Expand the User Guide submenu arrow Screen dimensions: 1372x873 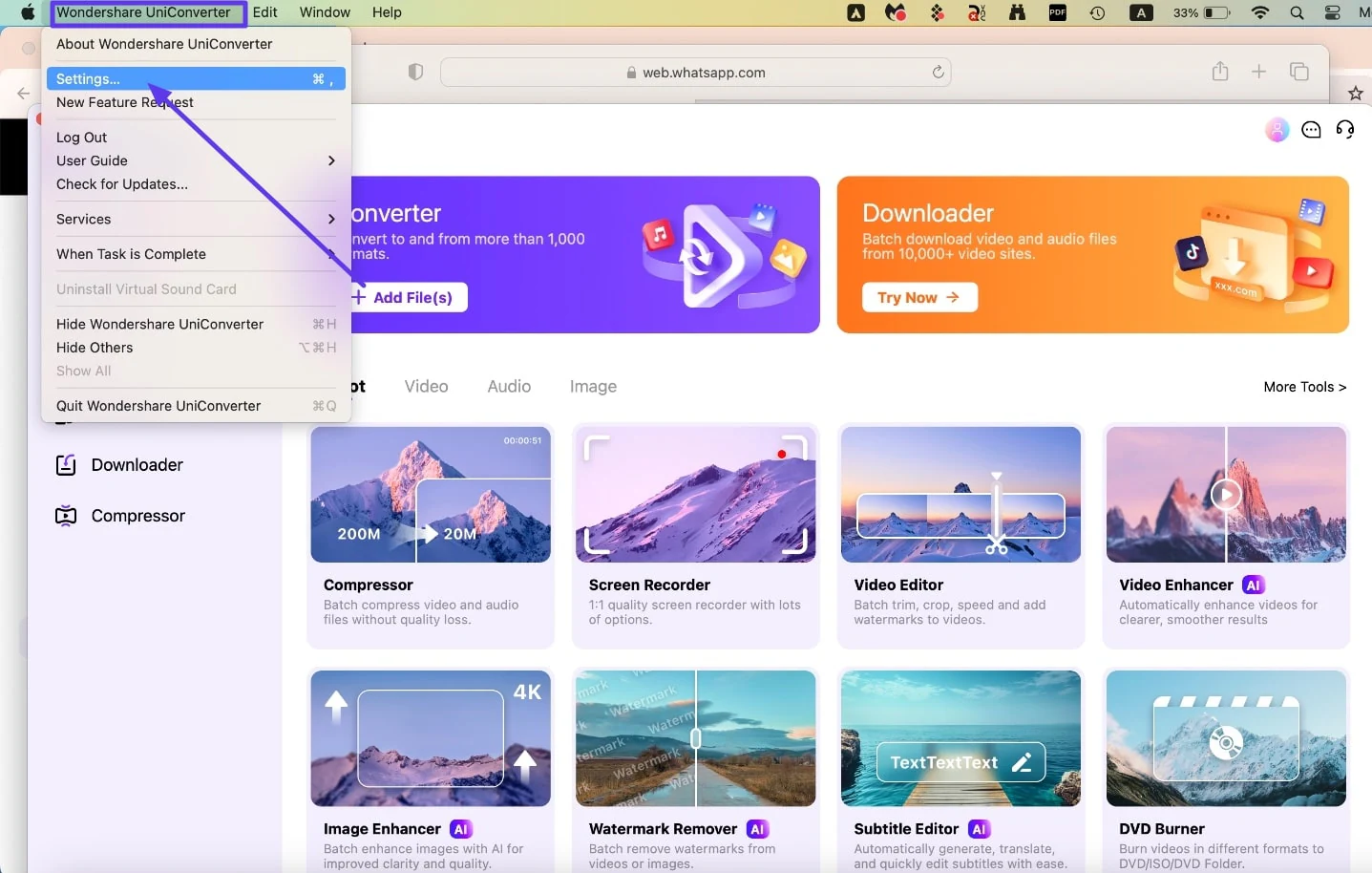click(331, 160)
